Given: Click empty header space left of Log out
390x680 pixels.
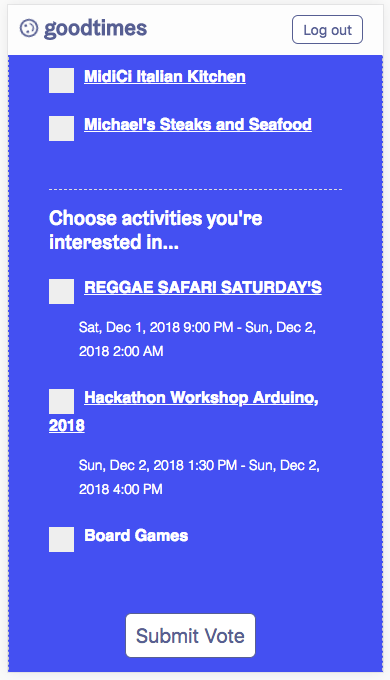Looking at the screenshot, I should pos(219,29).
